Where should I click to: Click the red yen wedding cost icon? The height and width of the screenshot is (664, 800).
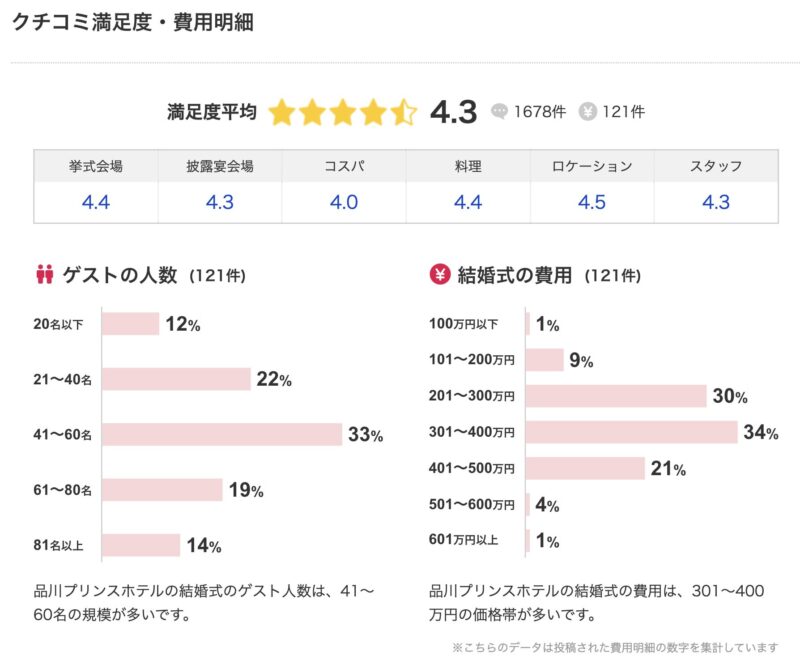tap(438, 274)
